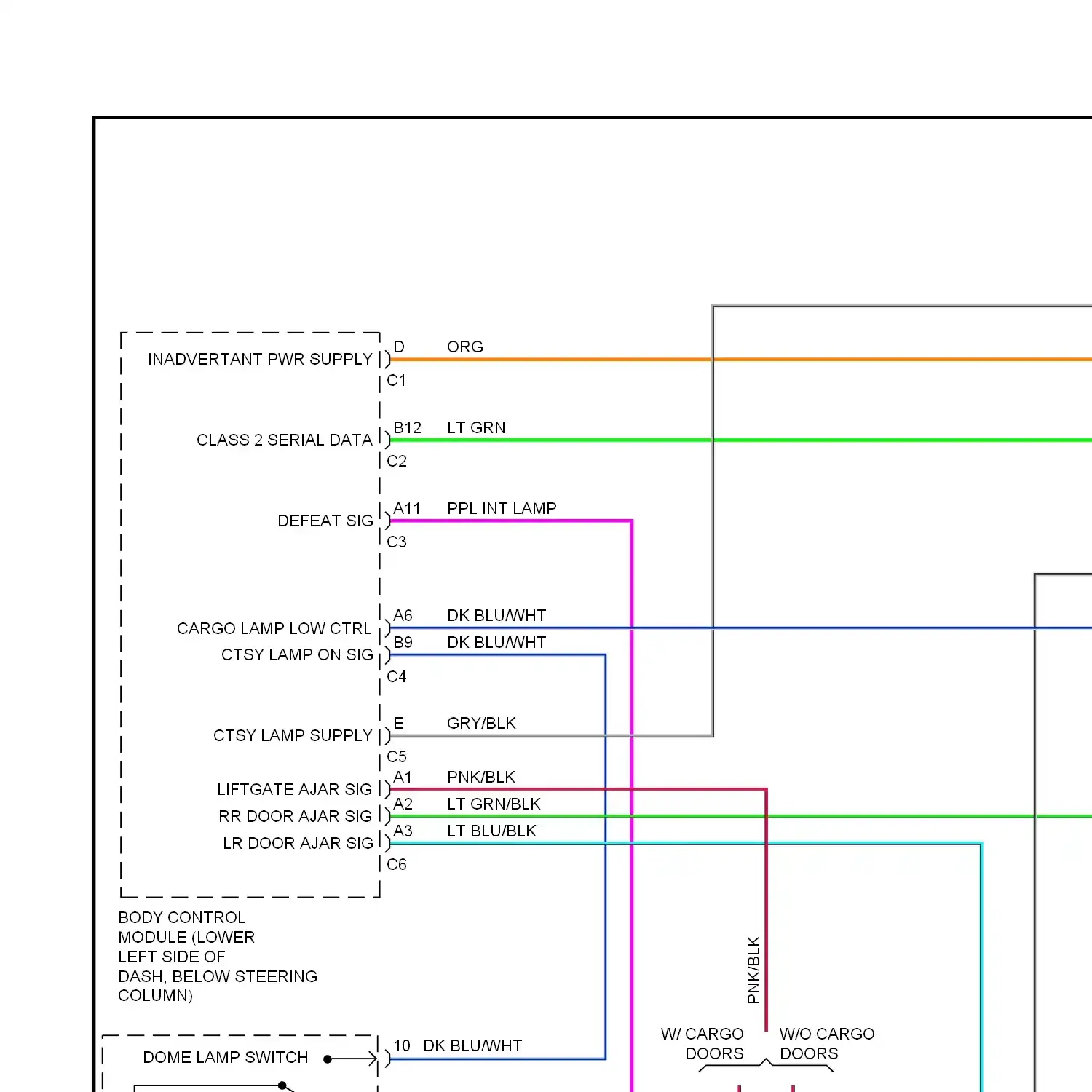Select the LT GRN wire label
Image resolution: width=1092 pixels, height=1092 pixels.
tap(476, 427)
